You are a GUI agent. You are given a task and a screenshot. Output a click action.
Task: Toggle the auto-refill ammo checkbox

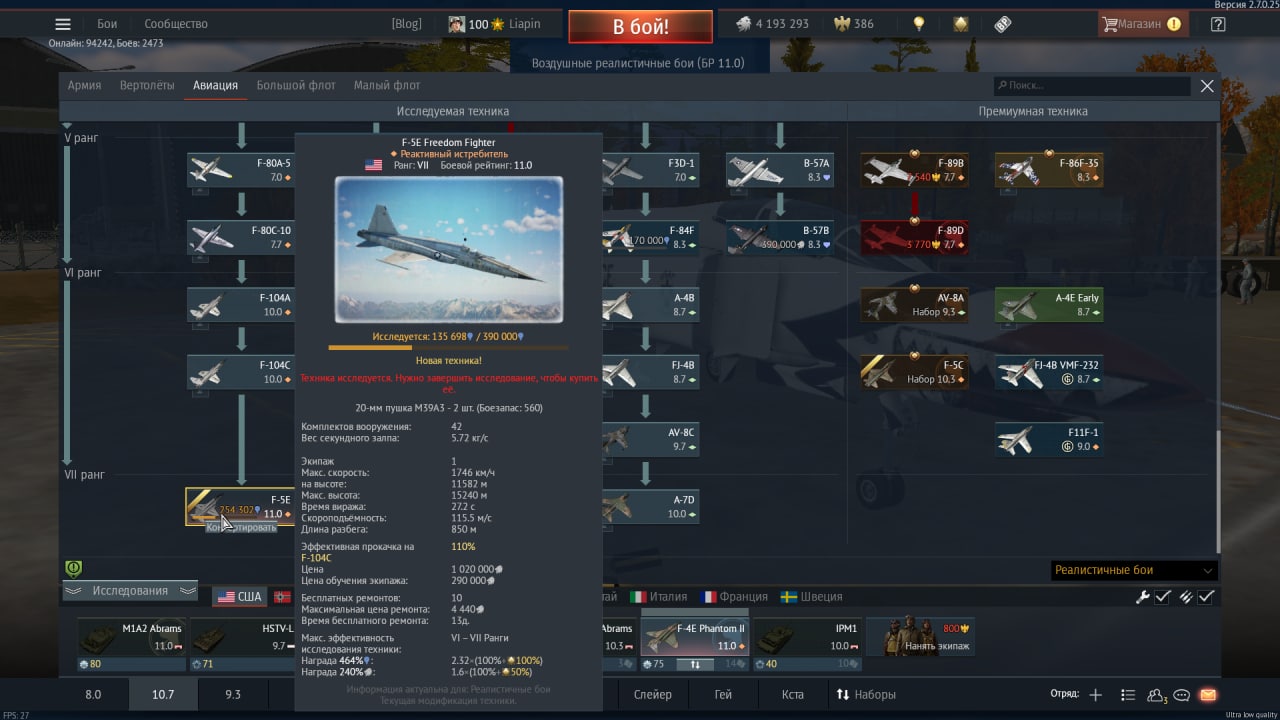(x=1207, y=597)
